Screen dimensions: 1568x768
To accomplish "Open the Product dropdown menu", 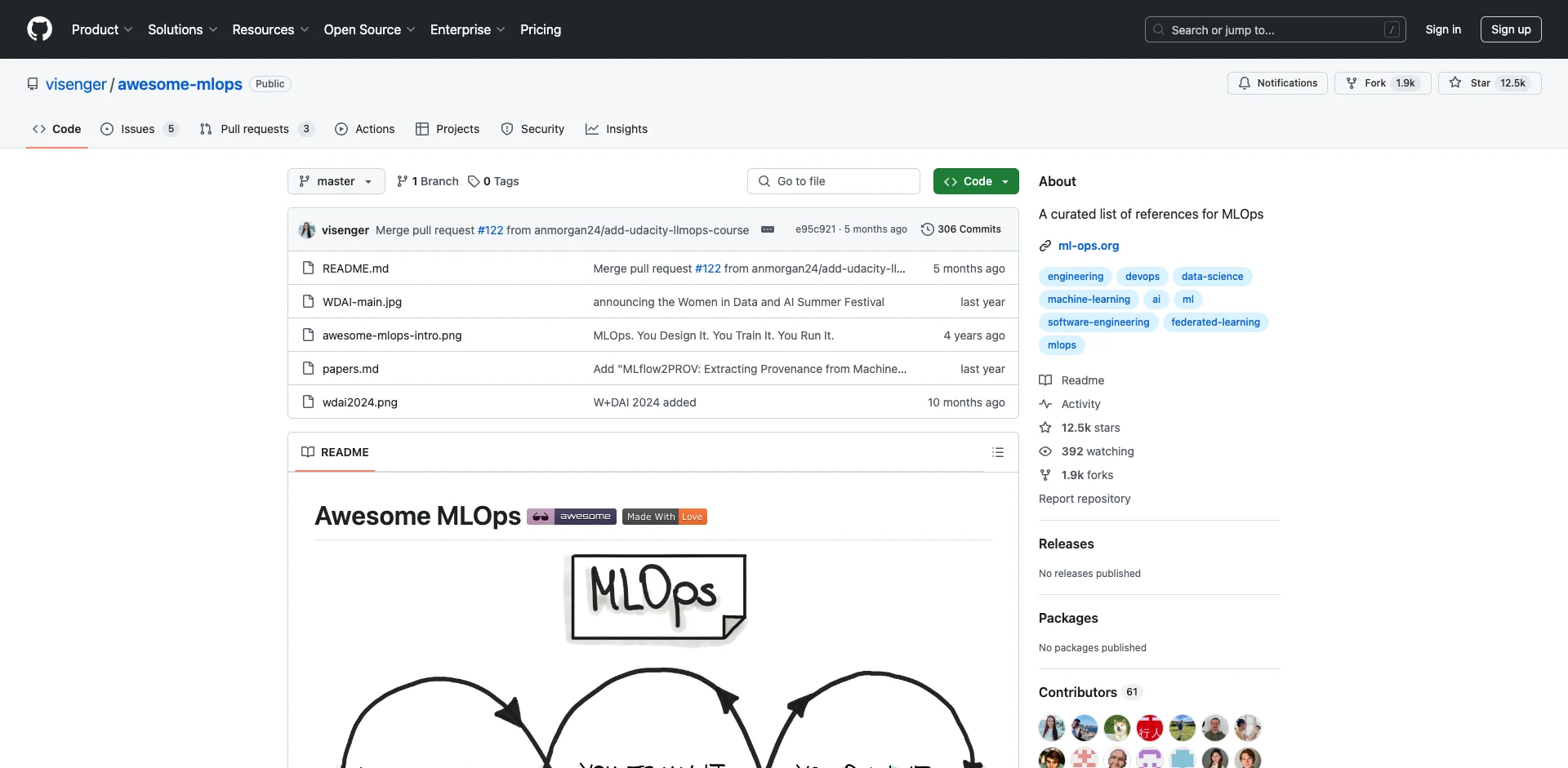I will [101, 29].
